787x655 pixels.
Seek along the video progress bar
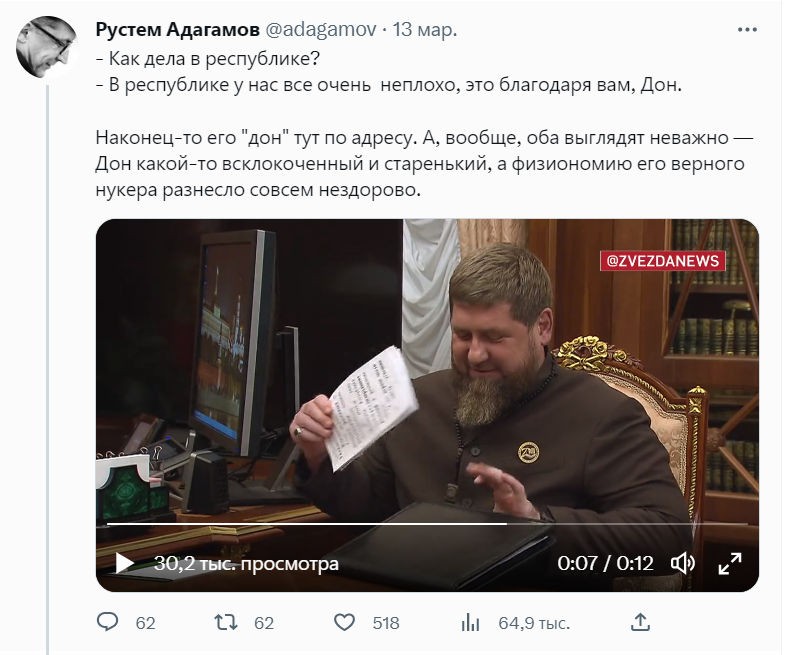[427, 523]
